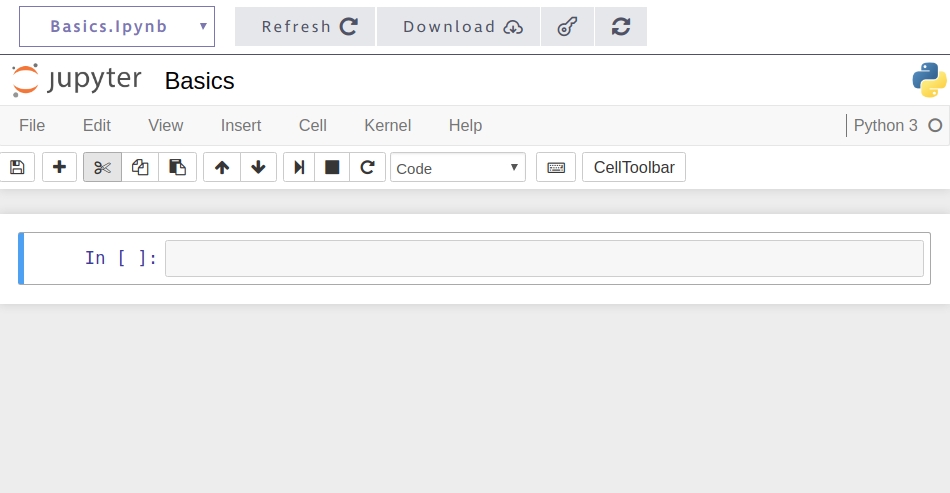Run the current cell
Screen dimensions: 950x493
point(299,167)
